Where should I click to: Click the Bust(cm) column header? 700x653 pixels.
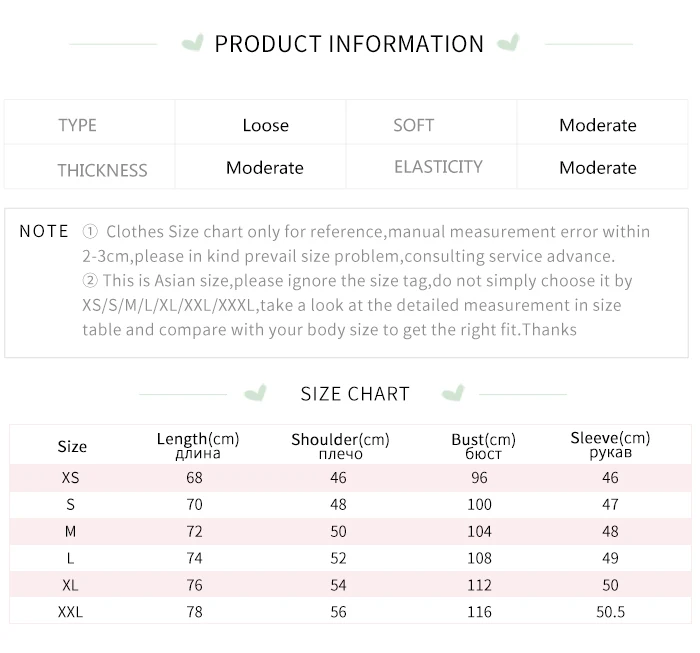point(483,445)
